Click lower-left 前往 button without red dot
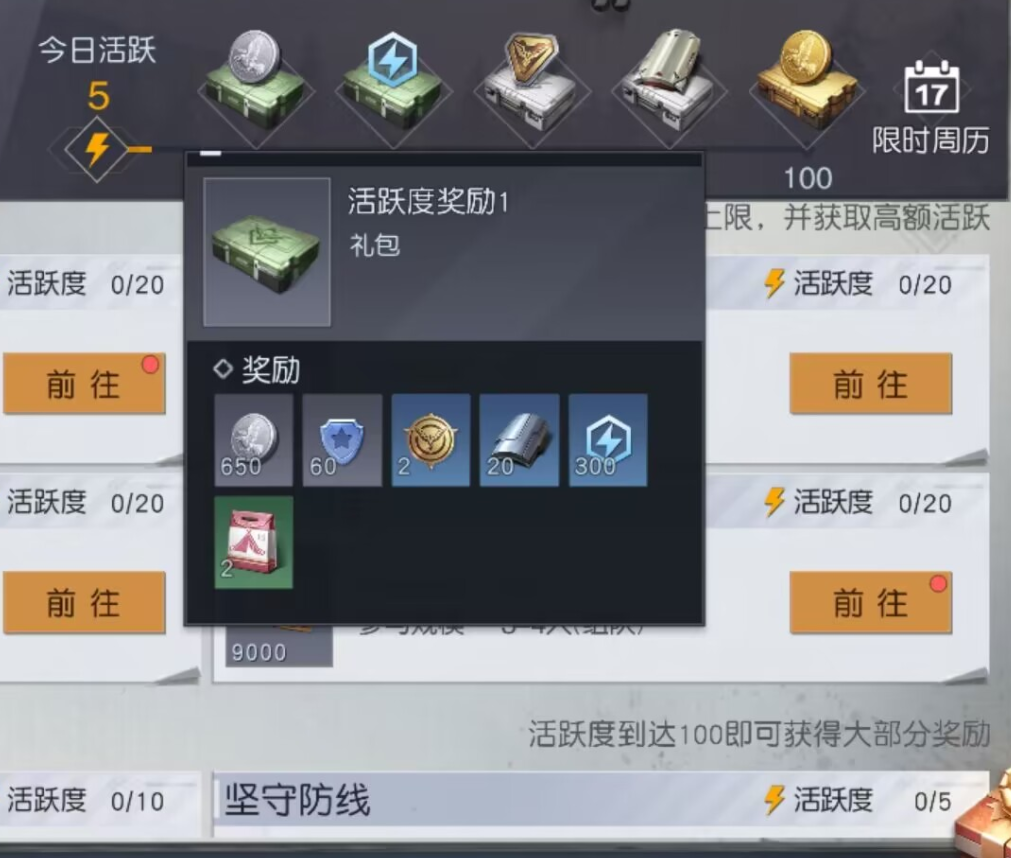1011x858 pixels. (x=84, y=602)
